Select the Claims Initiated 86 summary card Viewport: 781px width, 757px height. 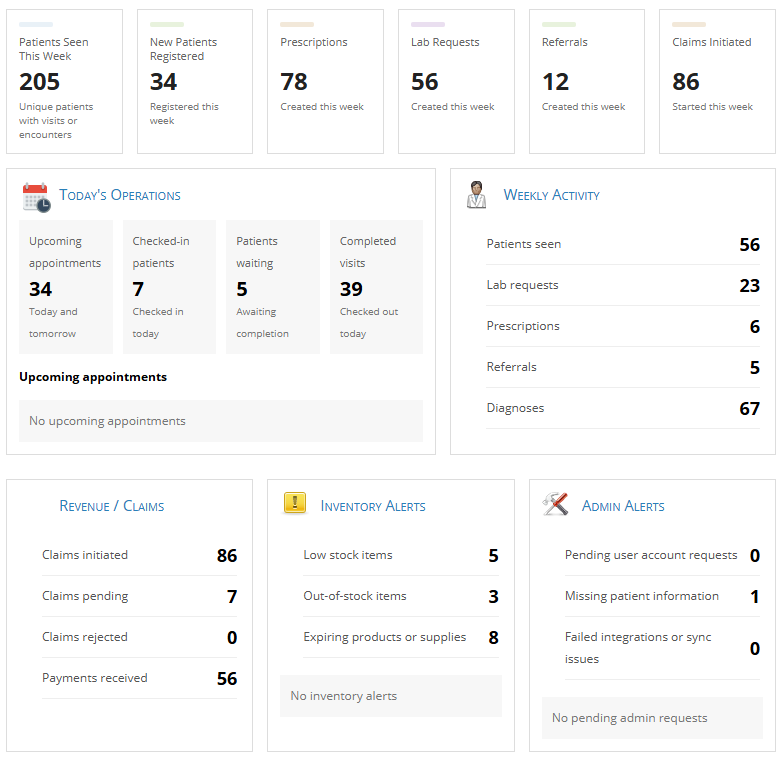pyautogui.click(x=717, y=82)
